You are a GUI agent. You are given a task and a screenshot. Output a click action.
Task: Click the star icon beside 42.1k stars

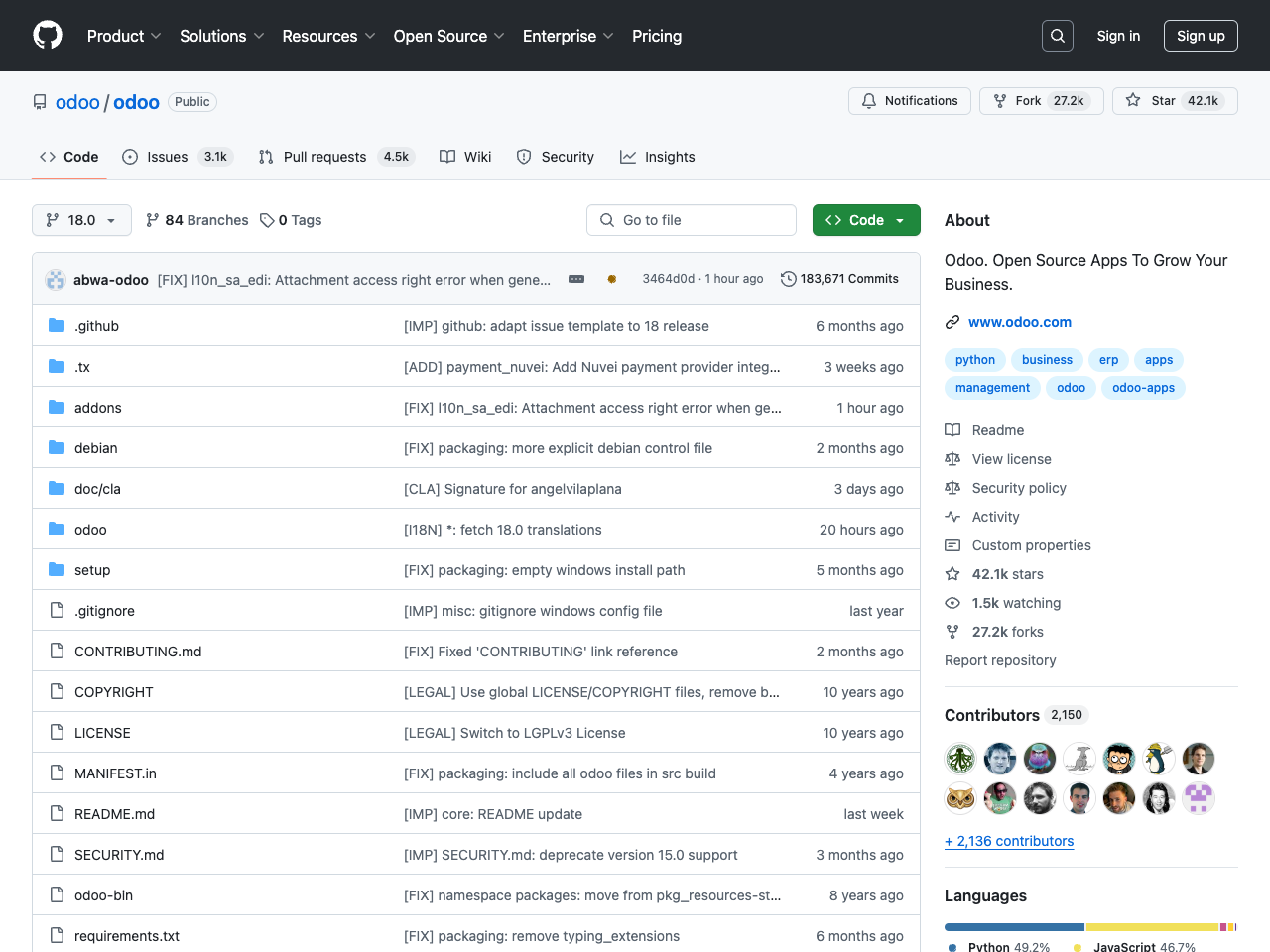[x=952, y=574]
